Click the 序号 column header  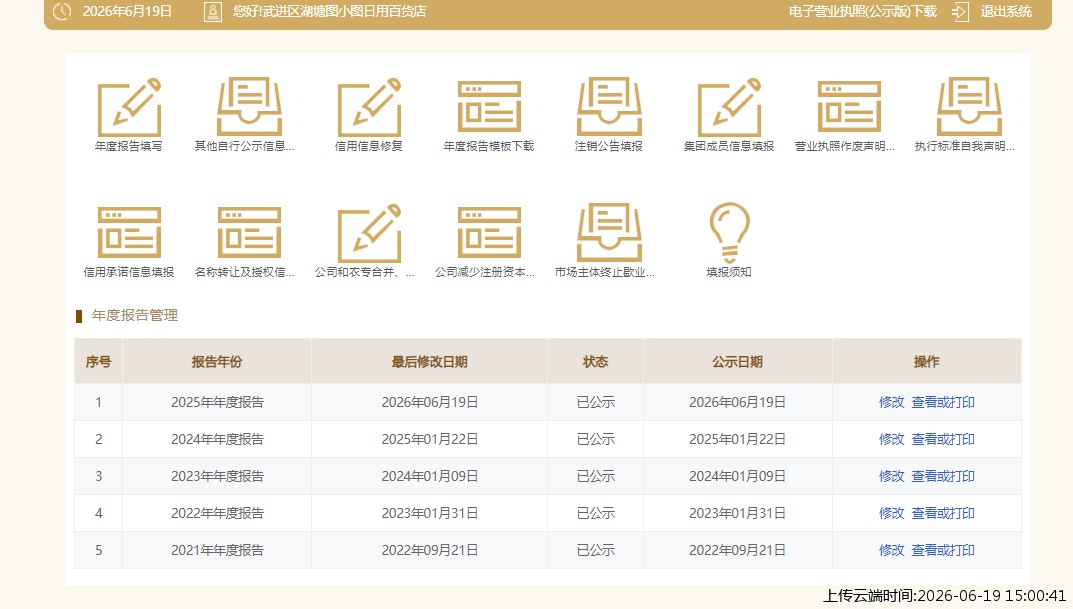click(99, 361)
